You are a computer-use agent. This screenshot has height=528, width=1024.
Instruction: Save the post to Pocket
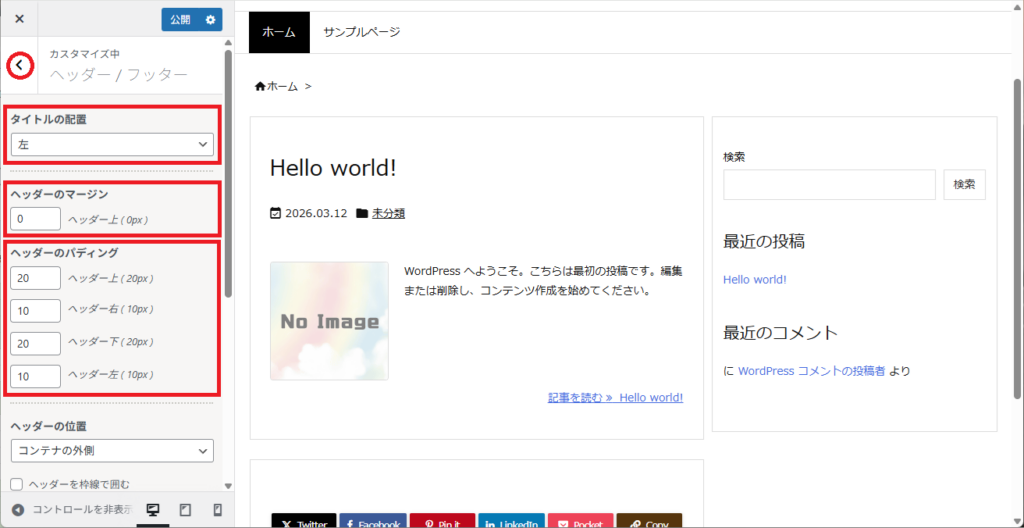click(x=581, y=521)
